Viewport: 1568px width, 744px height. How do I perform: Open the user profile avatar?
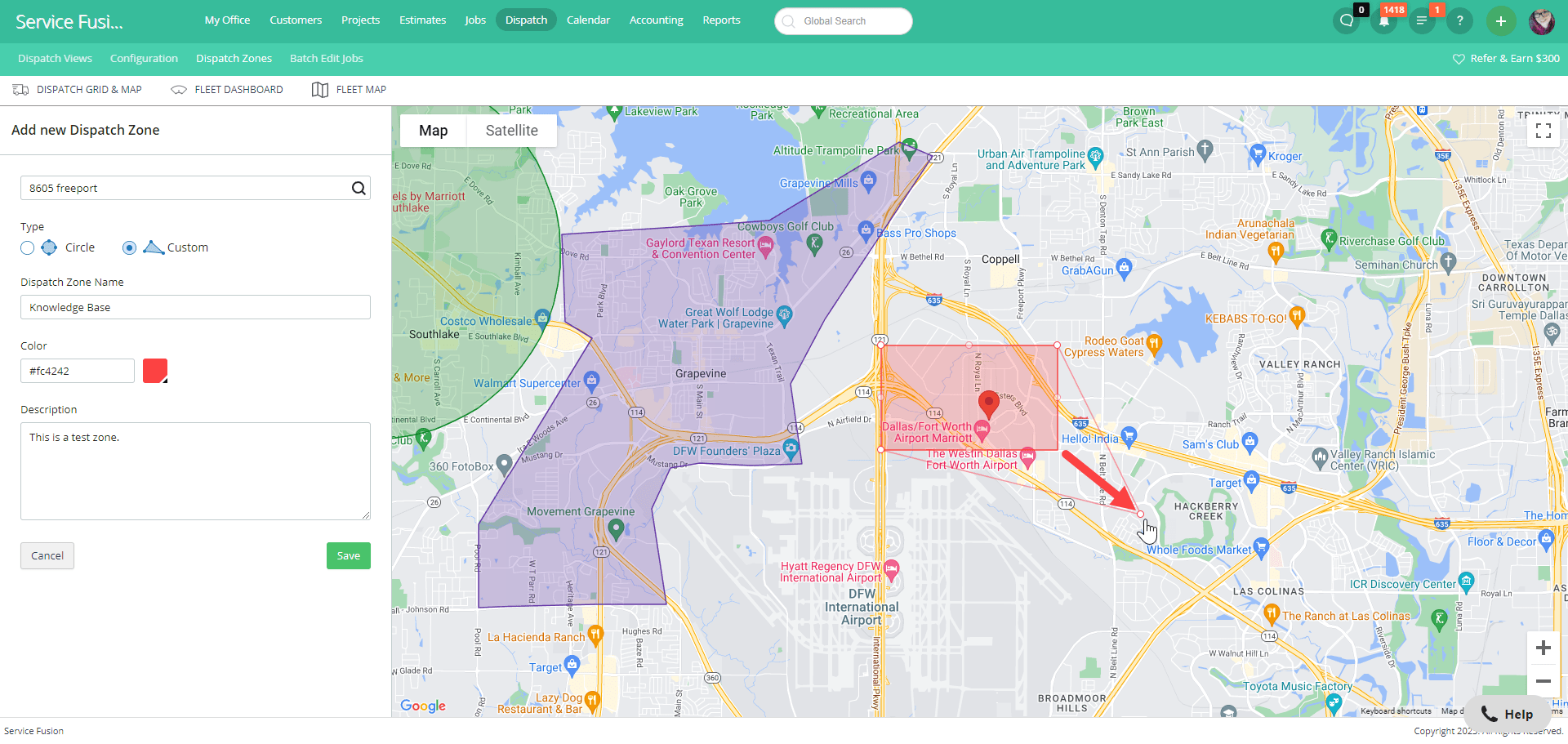1542,21
